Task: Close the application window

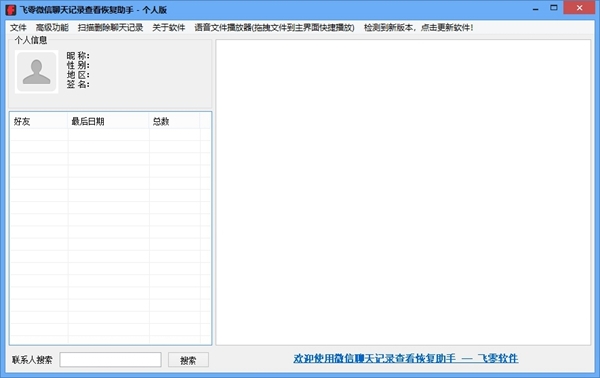Action: [x=579, y=8]
